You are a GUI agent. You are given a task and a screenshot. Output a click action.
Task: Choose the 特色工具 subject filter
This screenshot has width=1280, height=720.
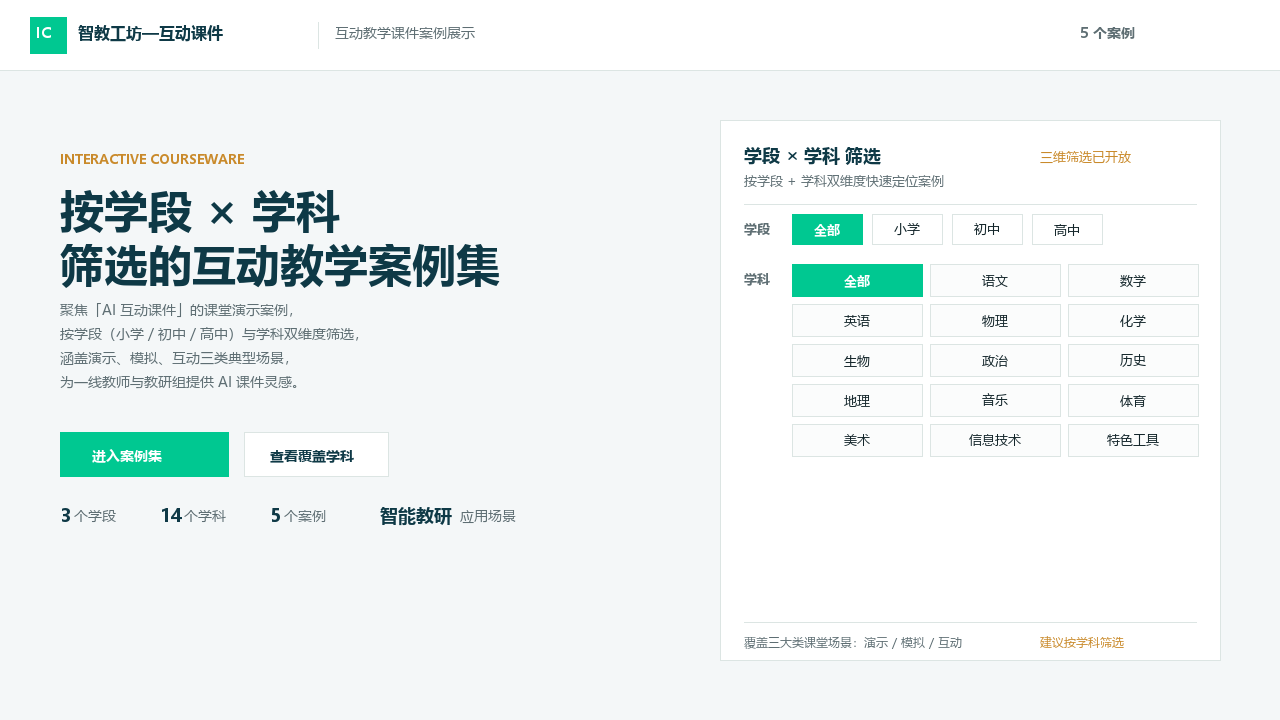tap(1133, 441)
